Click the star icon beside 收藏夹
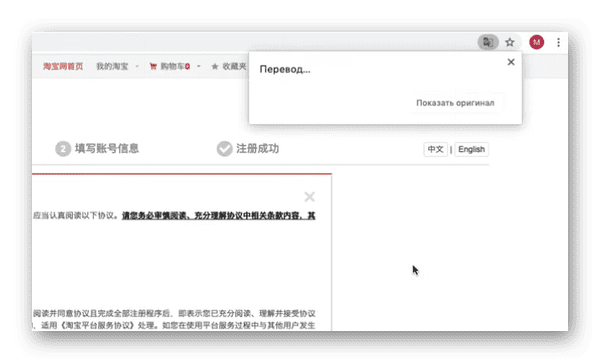Viewport: 600px width, 363px height. tap(215, 67)
